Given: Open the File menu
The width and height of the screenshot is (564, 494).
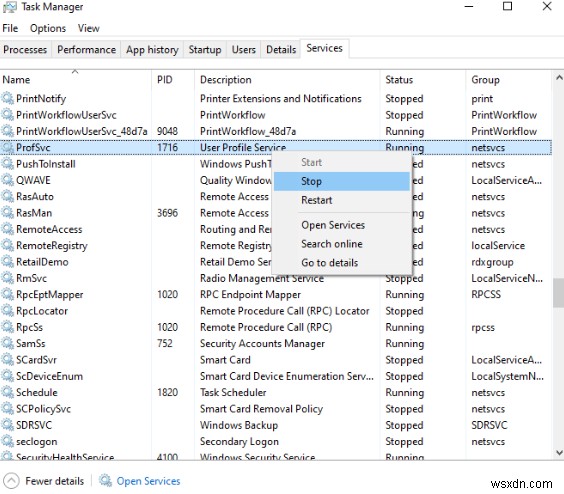Looking at the screenshot, I should coord(10,28).
